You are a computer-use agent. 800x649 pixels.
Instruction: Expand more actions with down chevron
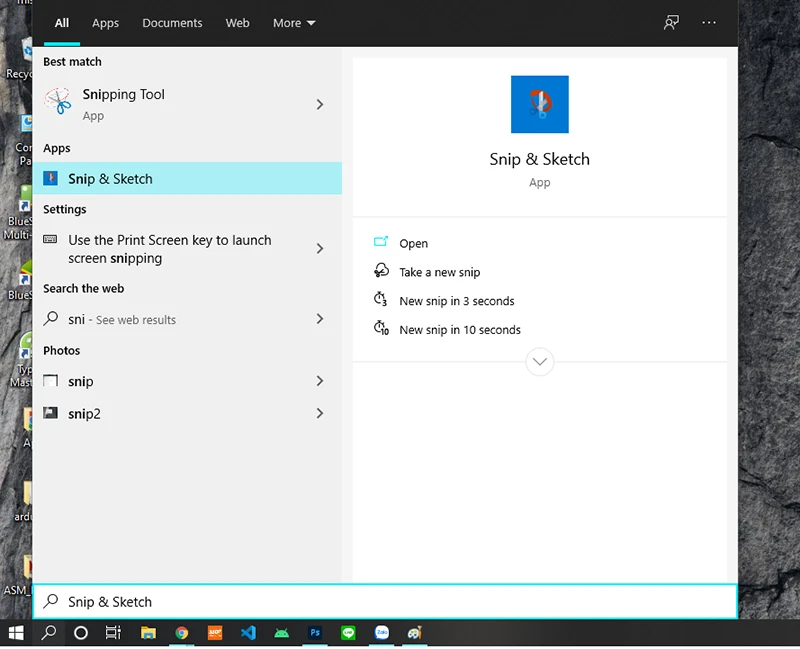coord(539,361)
